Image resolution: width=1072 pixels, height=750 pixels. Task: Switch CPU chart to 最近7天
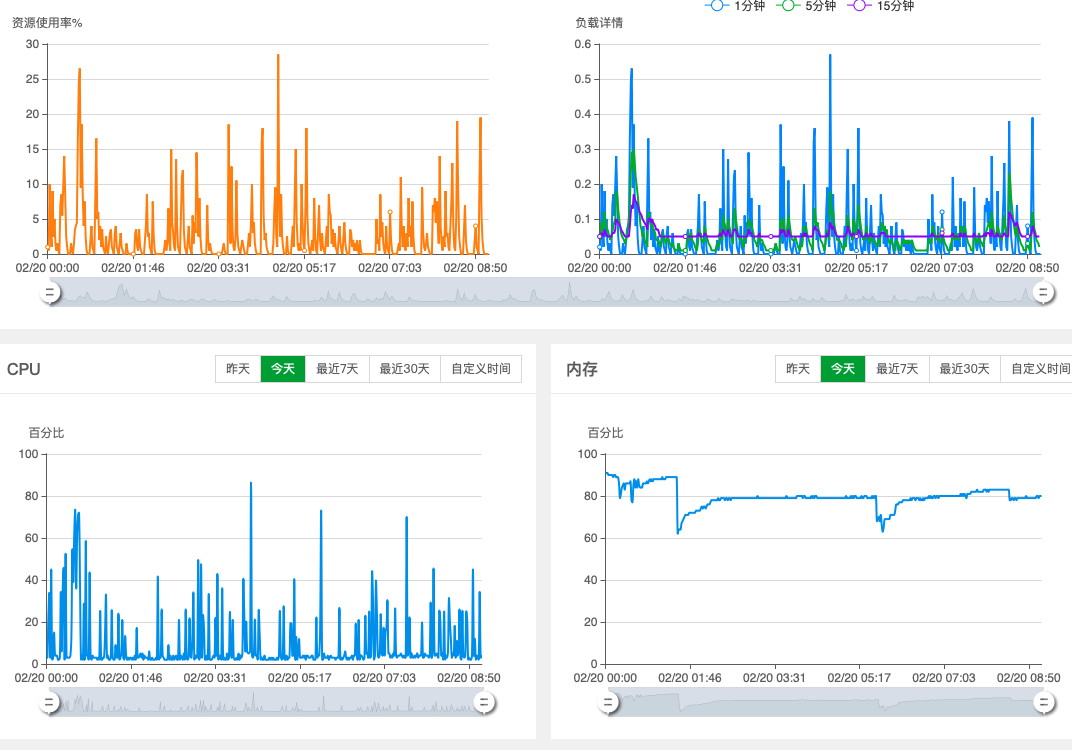click(x=337, y=369)
